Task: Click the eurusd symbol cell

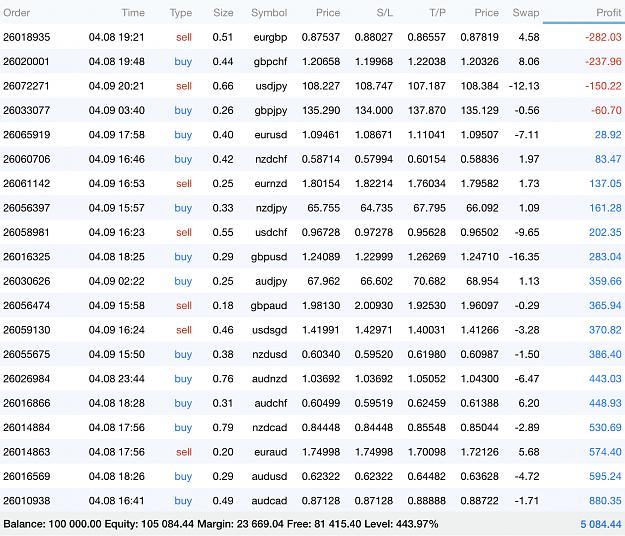Action: (x=271, y=135)
